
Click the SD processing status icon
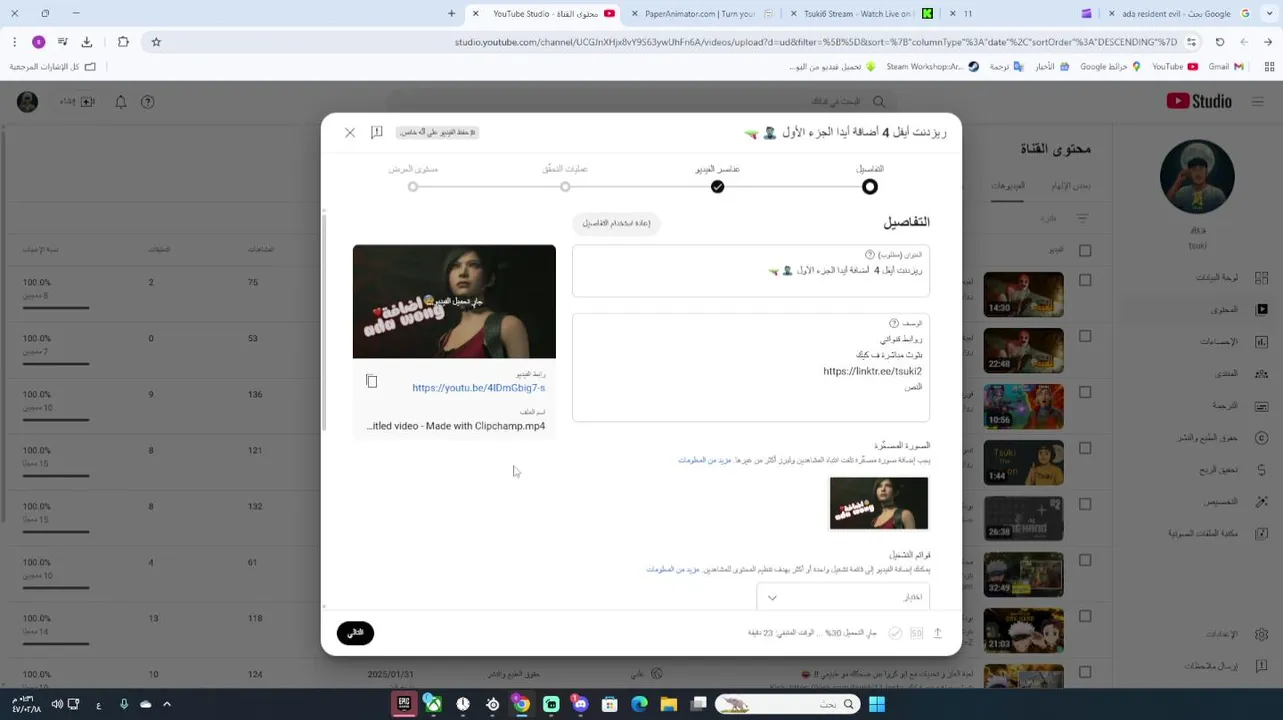pos(916,633)
